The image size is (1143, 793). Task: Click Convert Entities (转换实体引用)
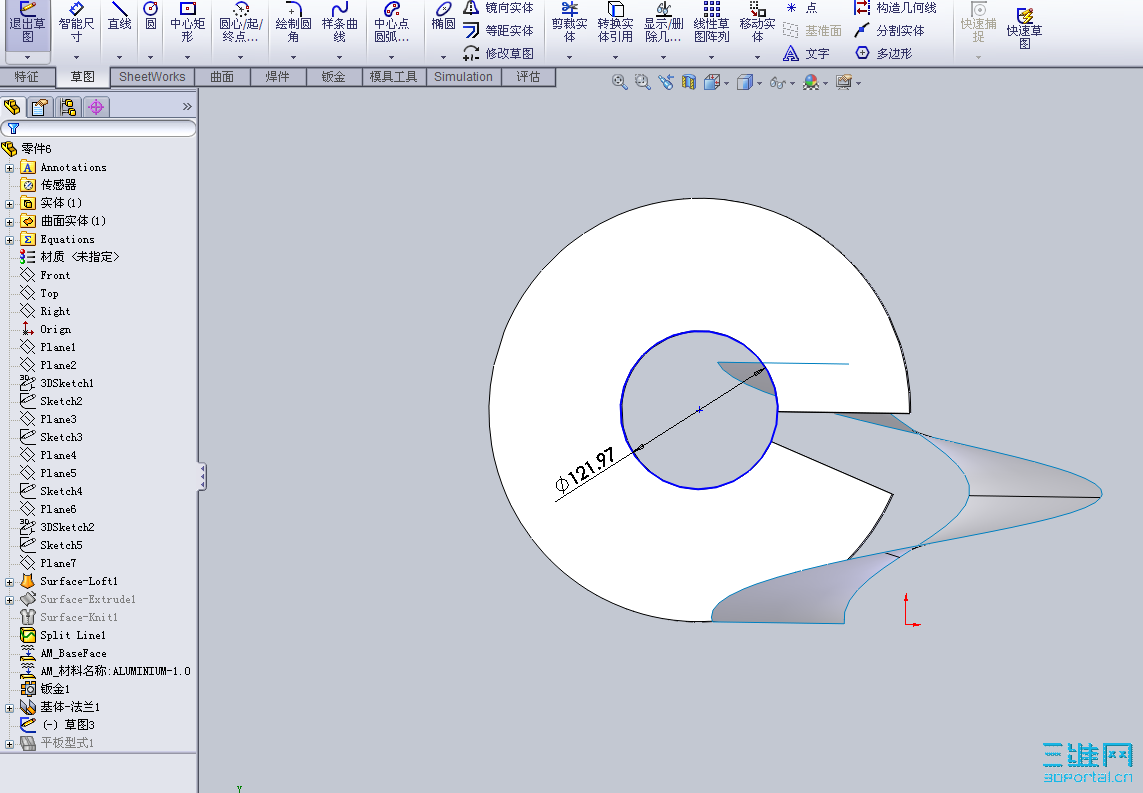pyautogui.click(x=615, y=23)
